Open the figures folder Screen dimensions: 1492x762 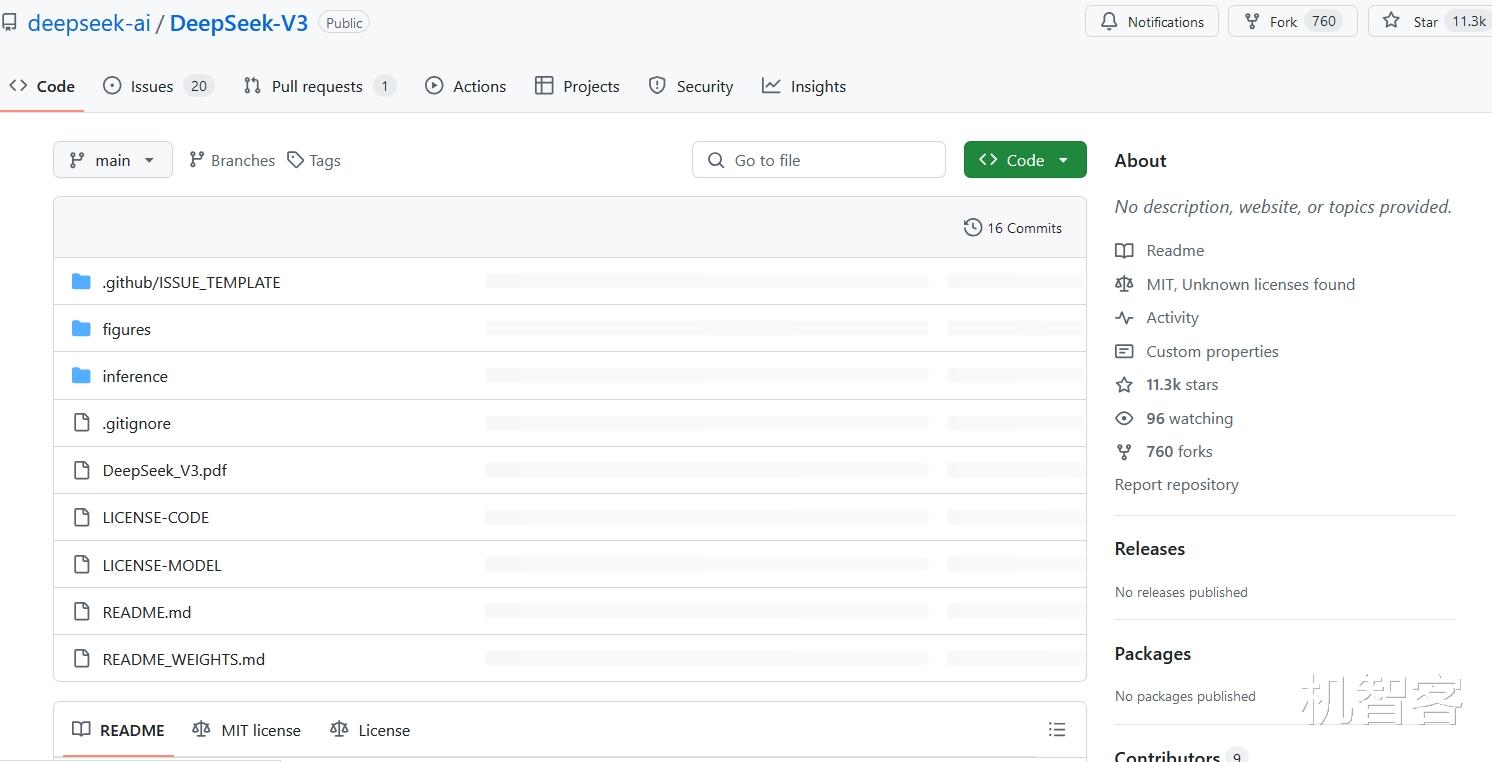(126, 329)
